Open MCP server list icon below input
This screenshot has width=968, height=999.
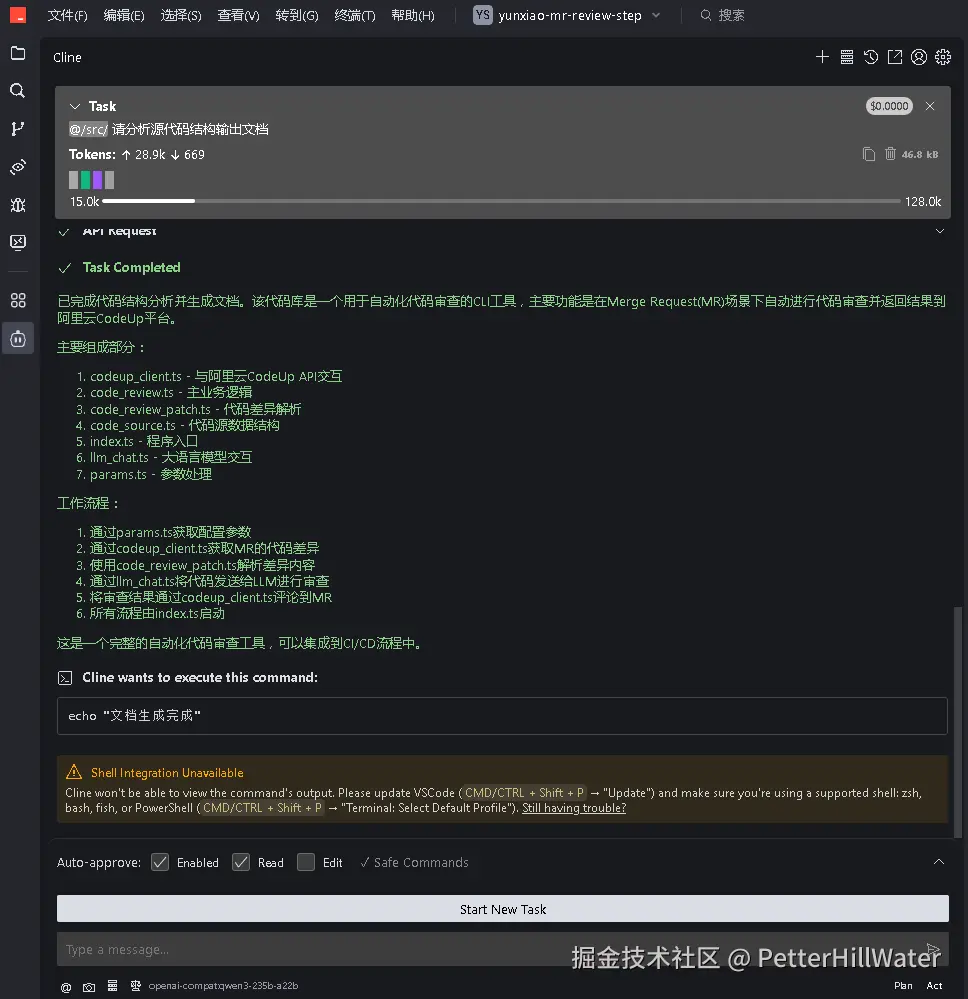112,986
